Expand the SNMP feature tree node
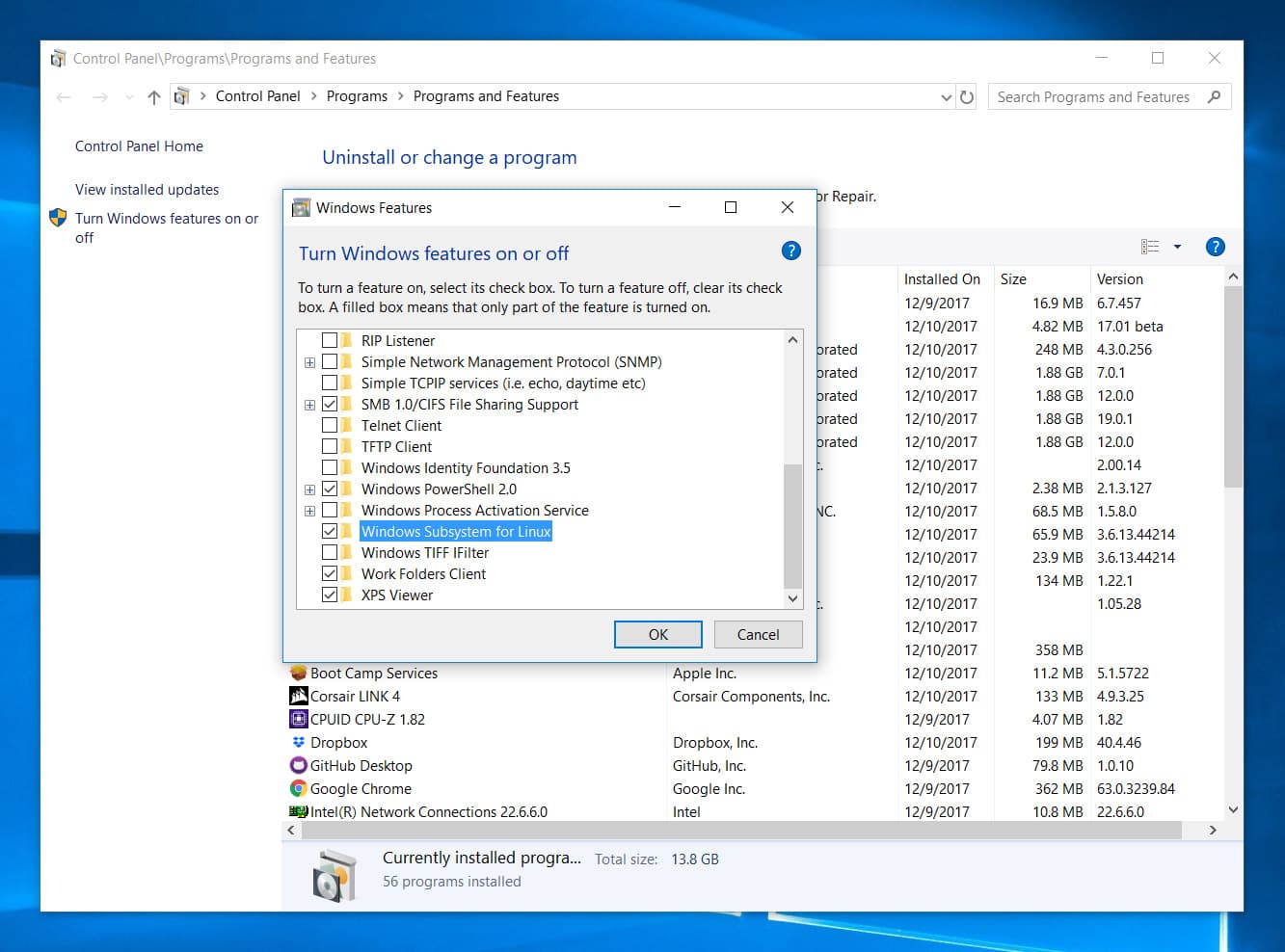 click(x=309, y=362)
